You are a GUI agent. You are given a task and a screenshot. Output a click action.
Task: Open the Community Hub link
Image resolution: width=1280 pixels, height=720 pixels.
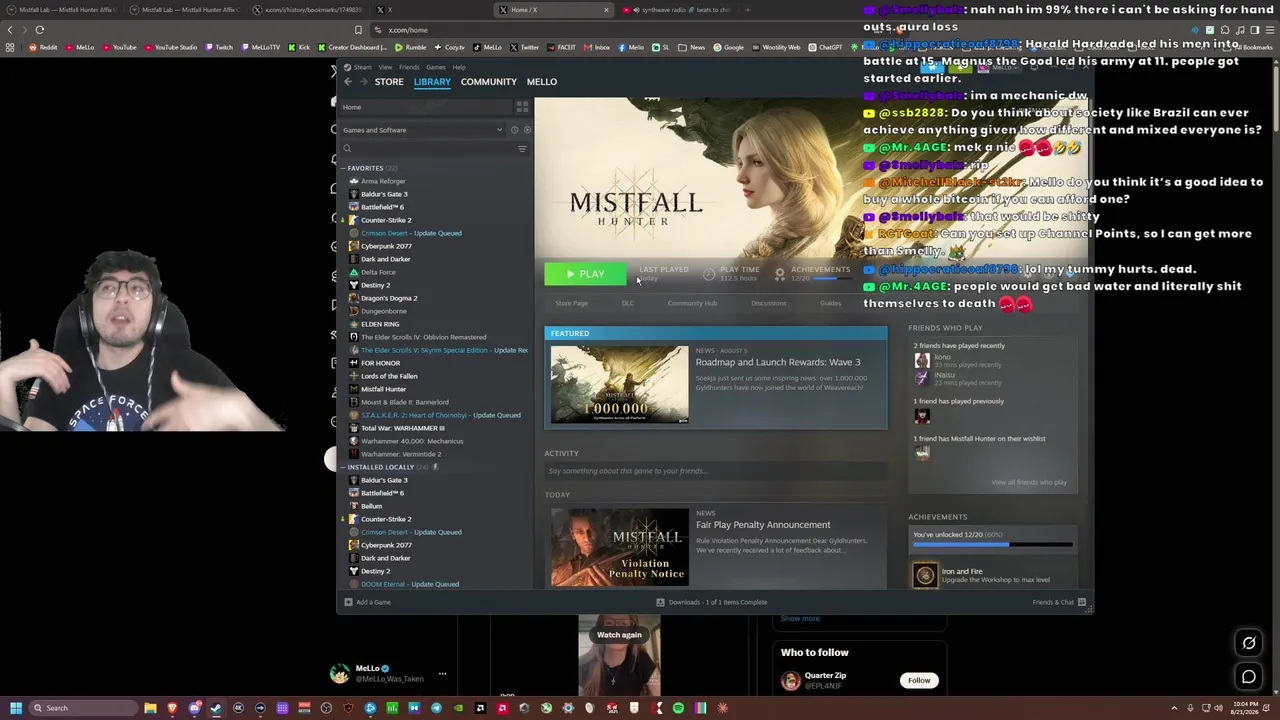pos(692,303)
